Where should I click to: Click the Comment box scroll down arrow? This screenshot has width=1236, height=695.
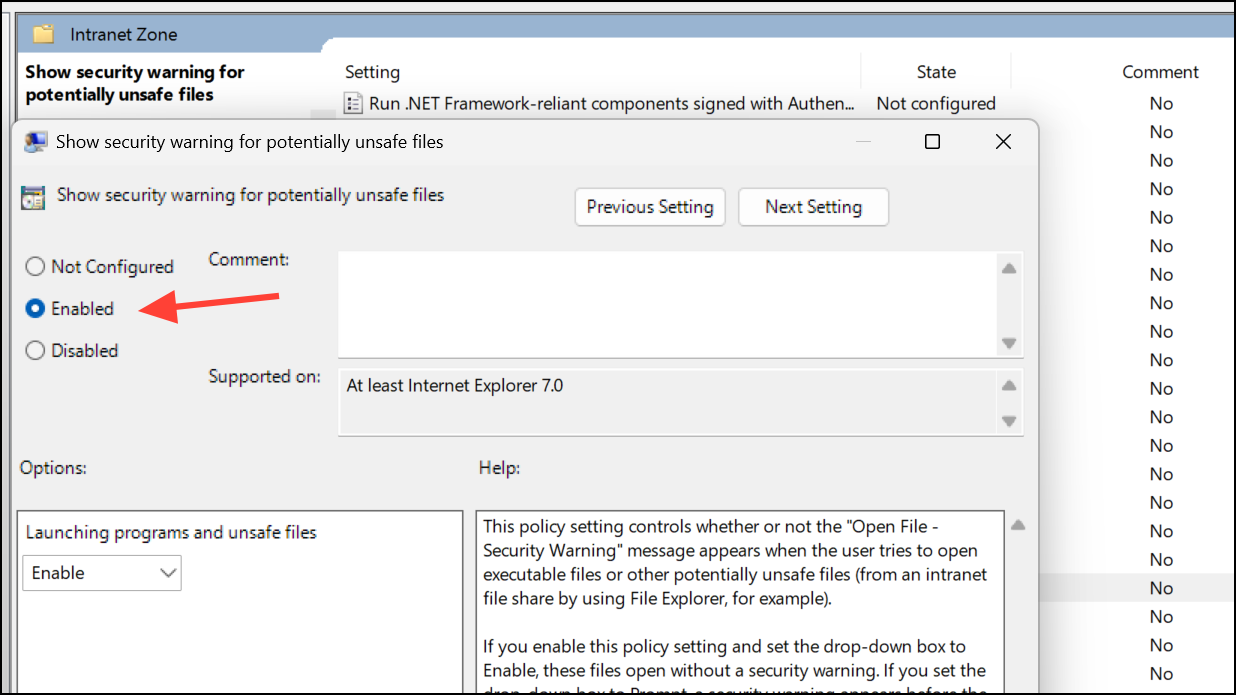point(1009,343)
